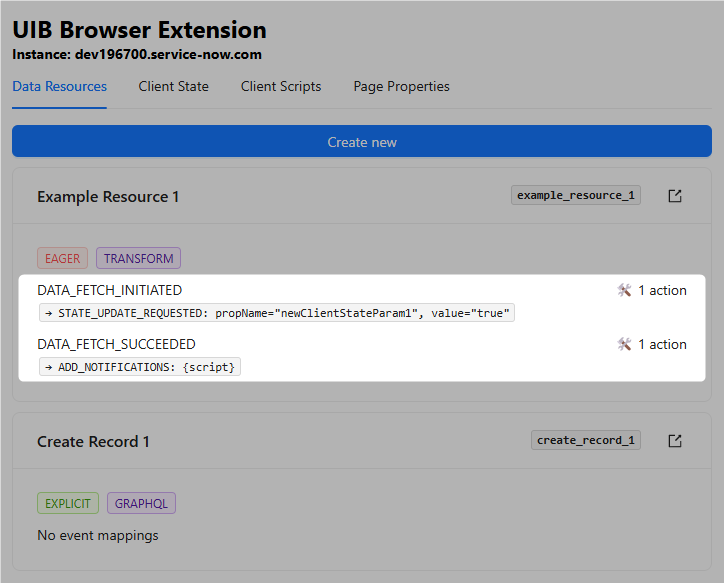This screenshot has width=724, height=583.
Task: Click tools icon beside DATA_FETCH_SUCCEEDED
Action: pyautogui.click(x=625, y=345)
